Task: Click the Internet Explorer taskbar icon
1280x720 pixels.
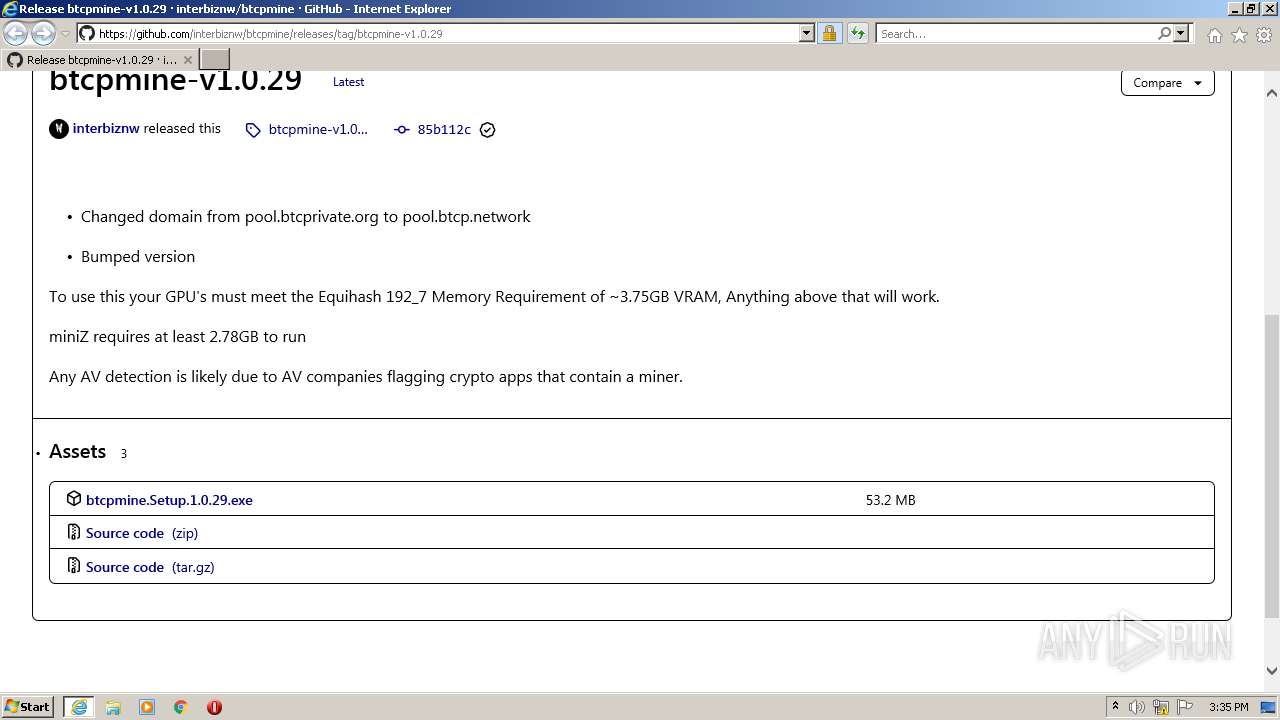Action: pyautogui.click(x=79, y=707)
